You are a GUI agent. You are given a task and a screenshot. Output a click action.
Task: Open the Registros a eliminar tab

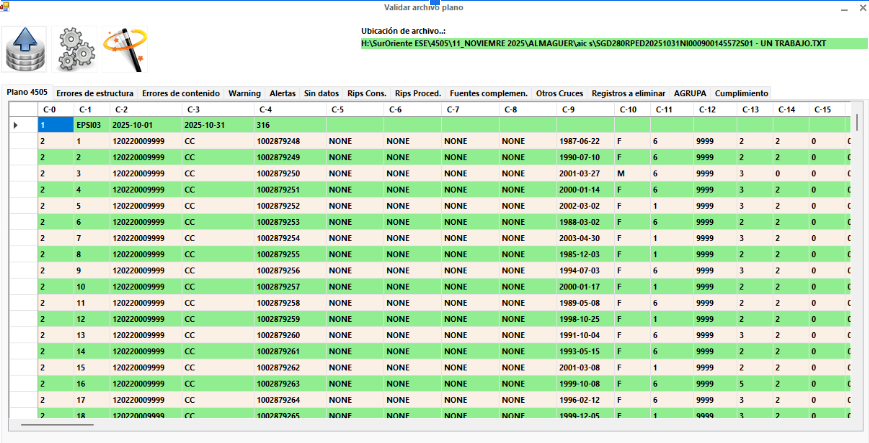(628, 93)
